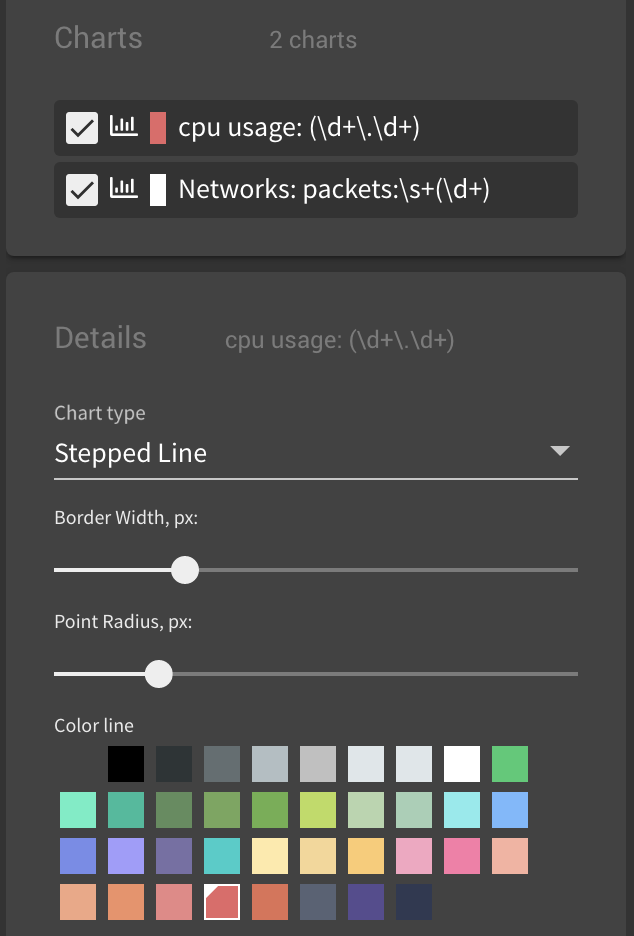This screenshot has width=634, height=936.
Task: Select the bar chart icon on Networks entry
Action: [124, 189]
